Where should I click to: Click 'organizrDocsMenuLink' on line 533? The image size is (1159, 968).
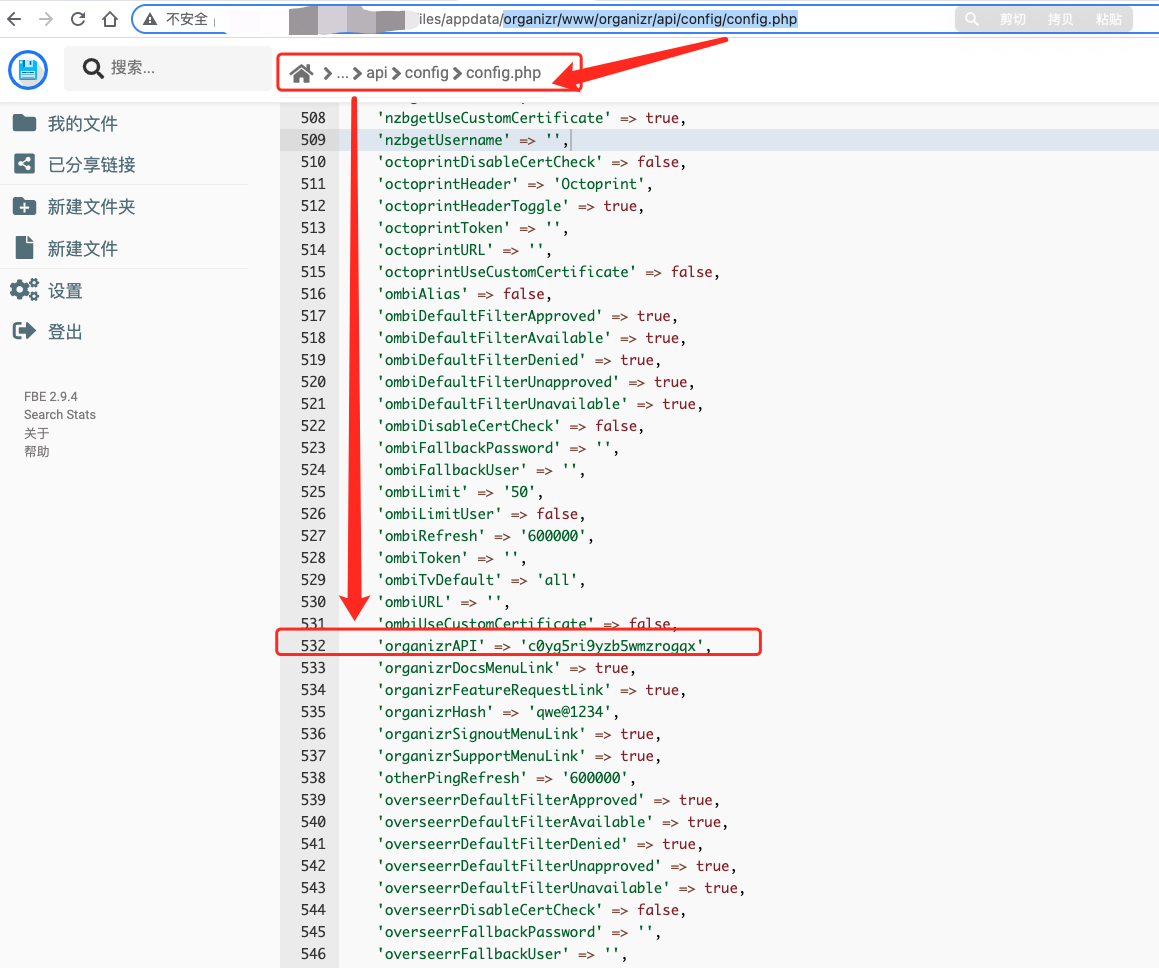point(469,668)
